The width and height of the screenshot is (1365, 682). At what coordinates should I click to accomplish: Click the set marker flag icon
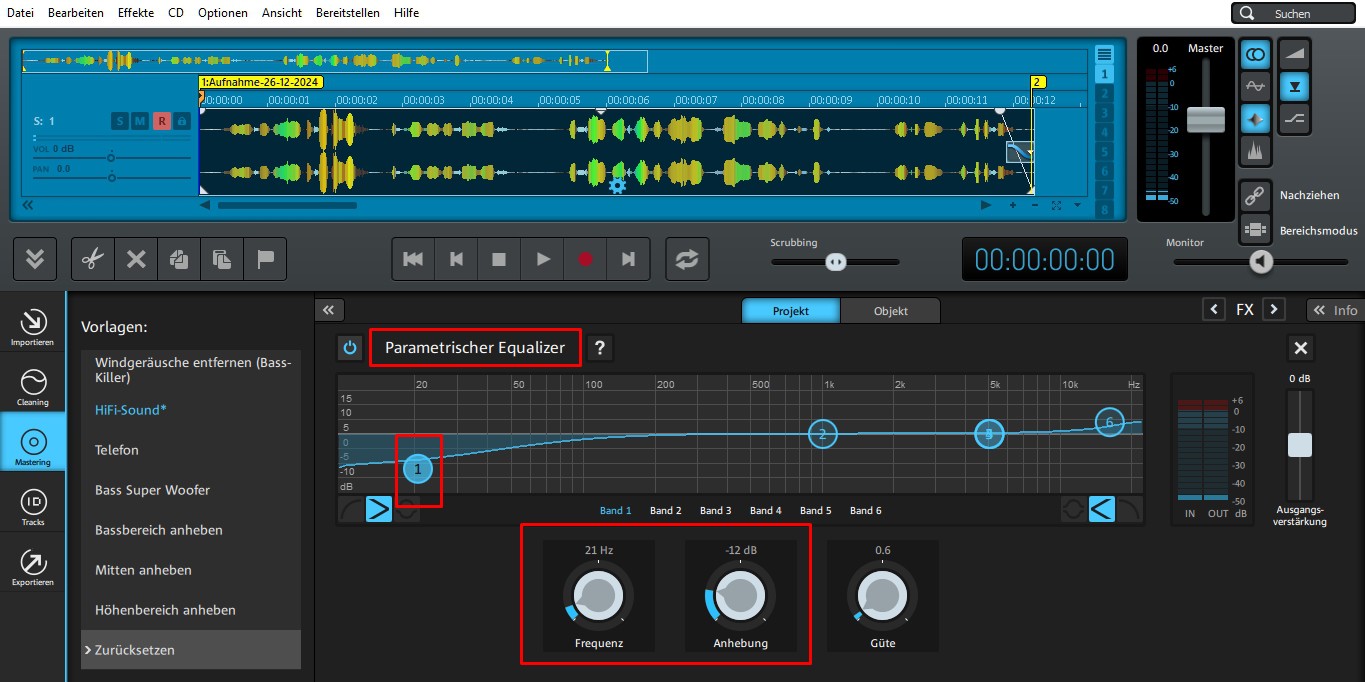point(265,259)
